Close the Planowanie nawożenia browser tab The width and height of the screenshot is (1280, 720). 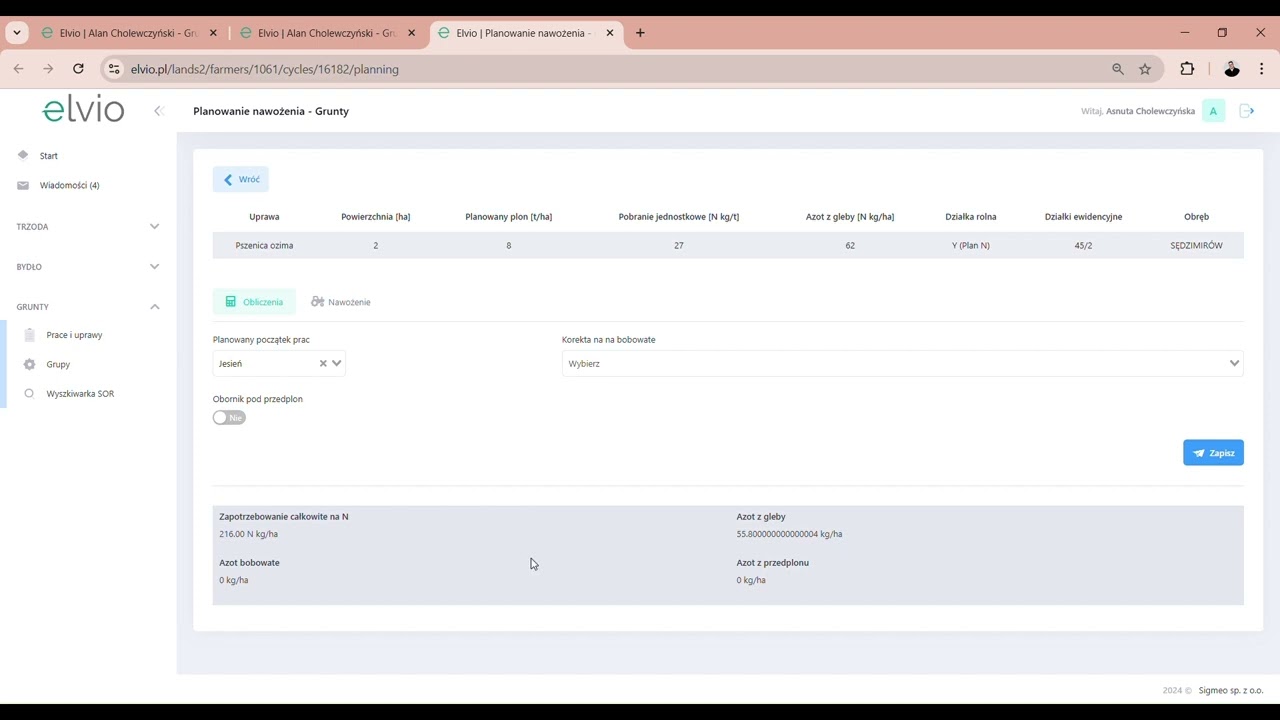click(610, 33)
